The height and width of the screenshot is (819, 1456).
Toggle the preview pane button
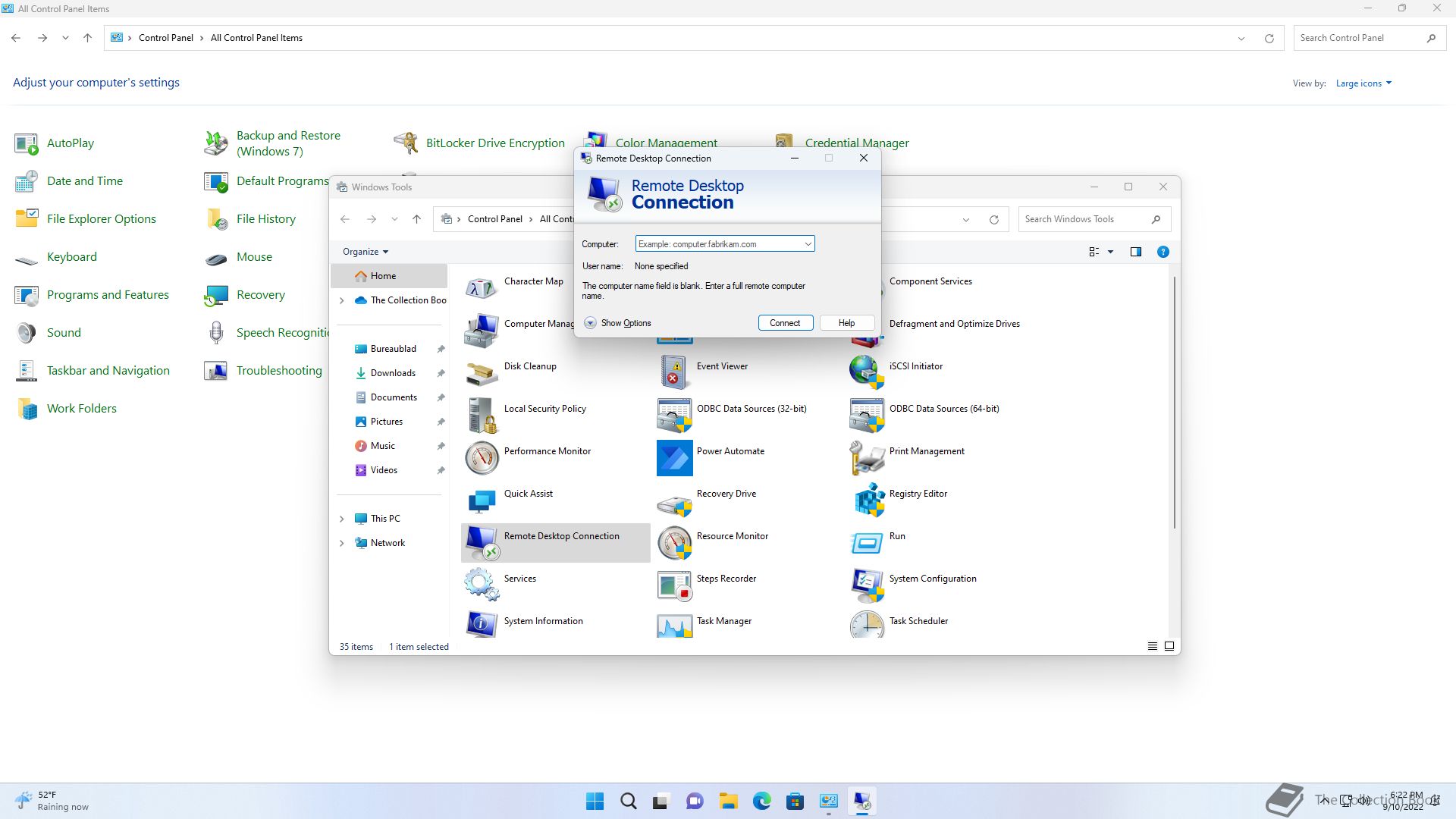tap(1135, 252)
